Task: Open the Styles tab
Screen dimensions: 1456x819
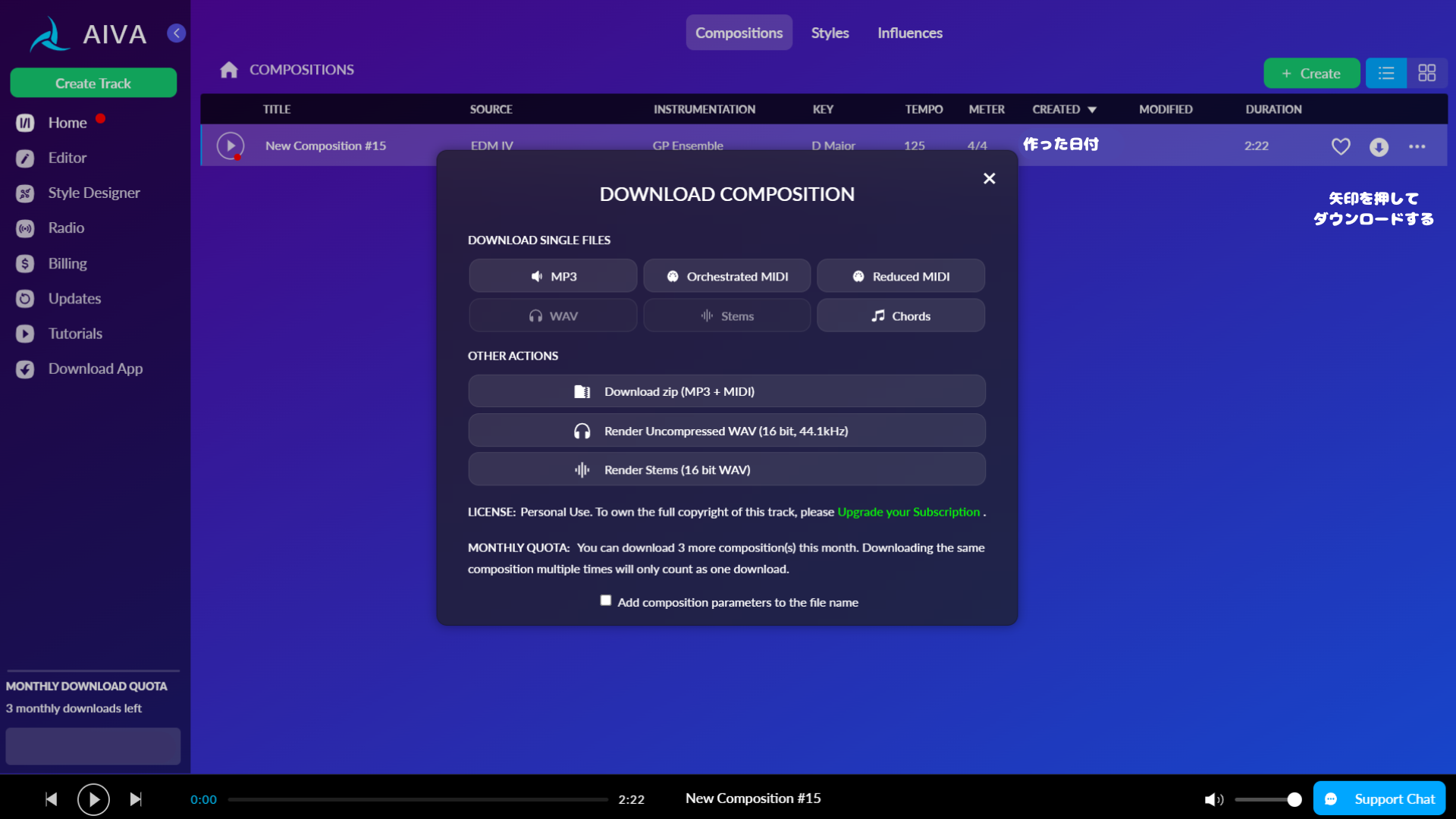Action: (x=830, y=33)
